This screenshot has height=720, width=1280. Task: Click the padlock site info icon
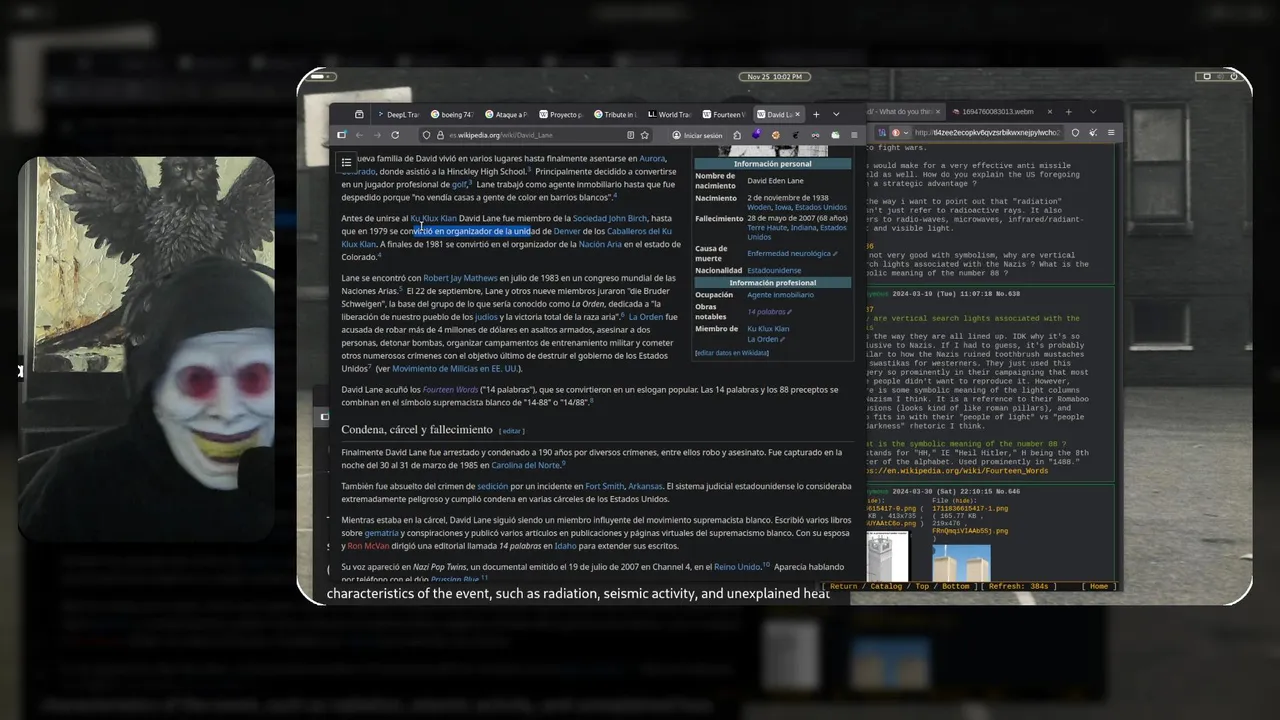[440, 135]
